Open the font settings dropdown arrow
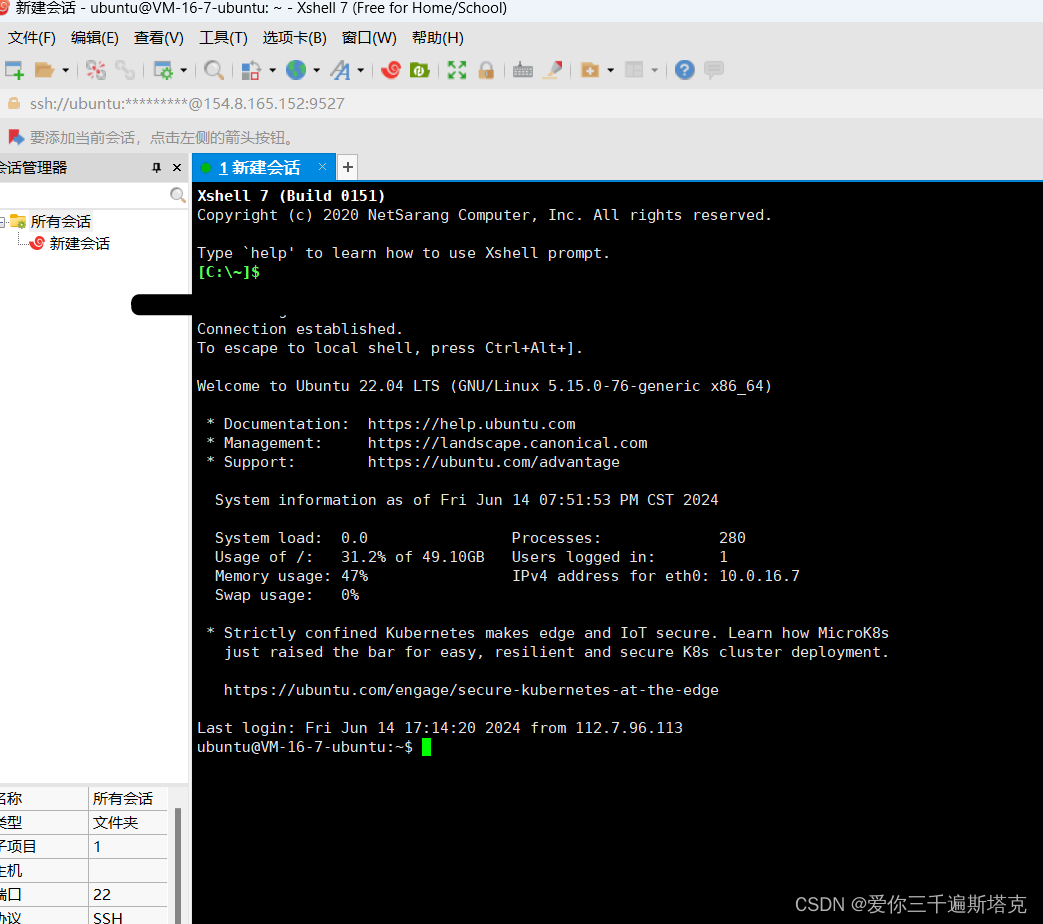 click(360, 70)
